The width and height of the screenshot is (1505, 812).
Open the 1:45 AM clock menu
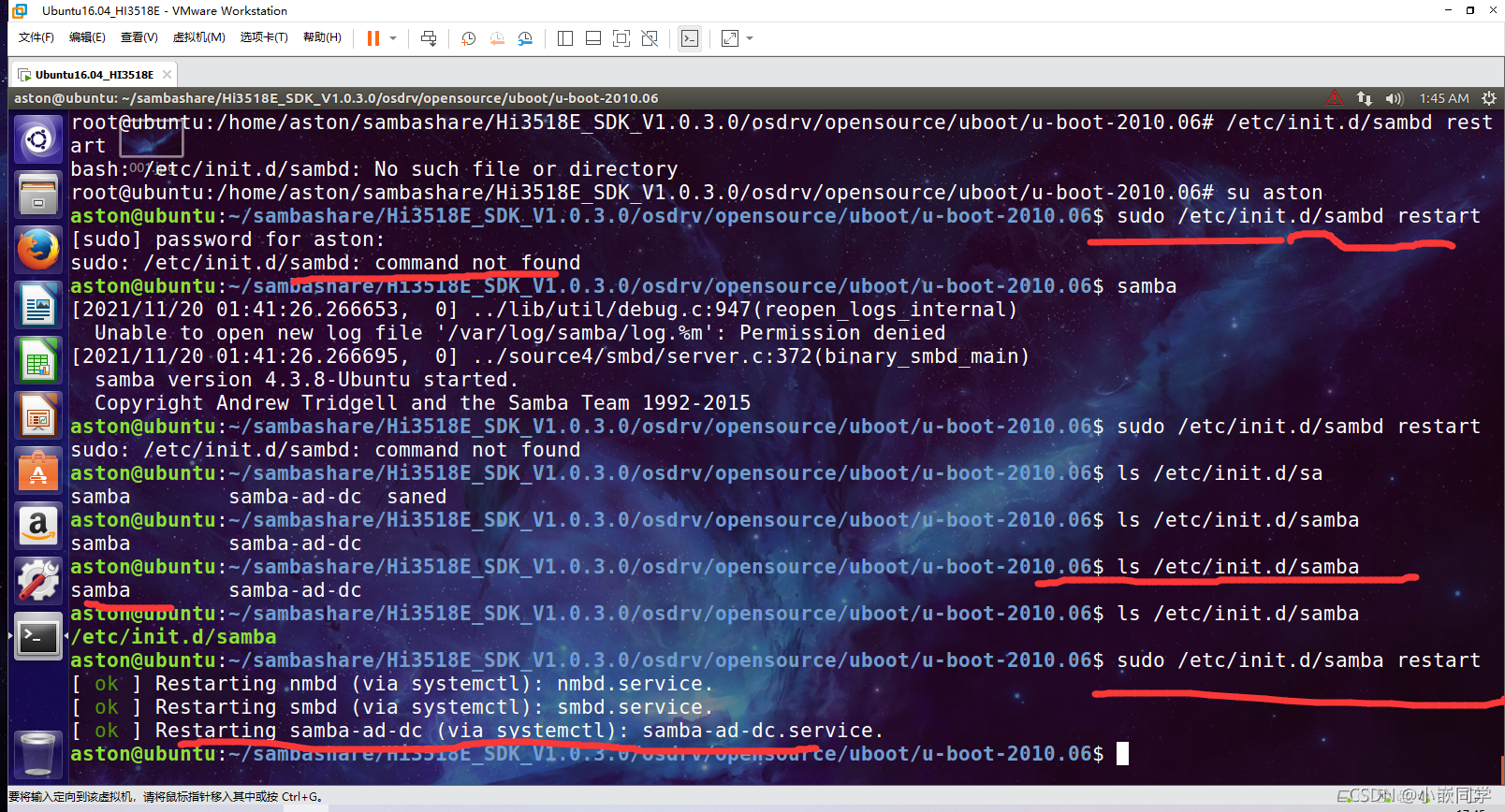click(1444, 98)
